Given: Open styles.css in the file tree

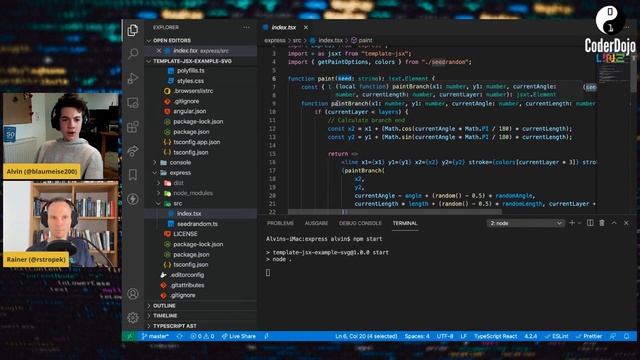Looking at the screenshot, I should tap(190, 81).
